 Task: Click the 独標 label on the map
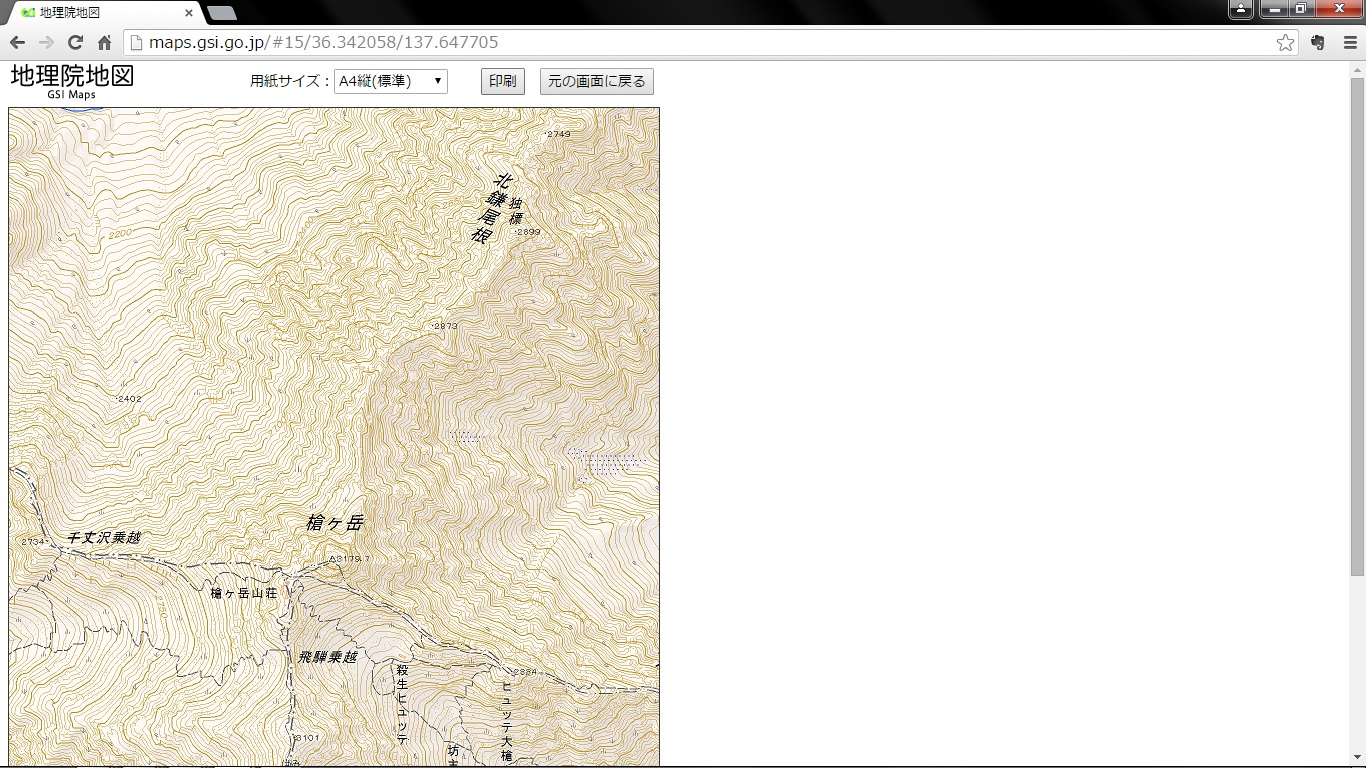coord(516,210)
